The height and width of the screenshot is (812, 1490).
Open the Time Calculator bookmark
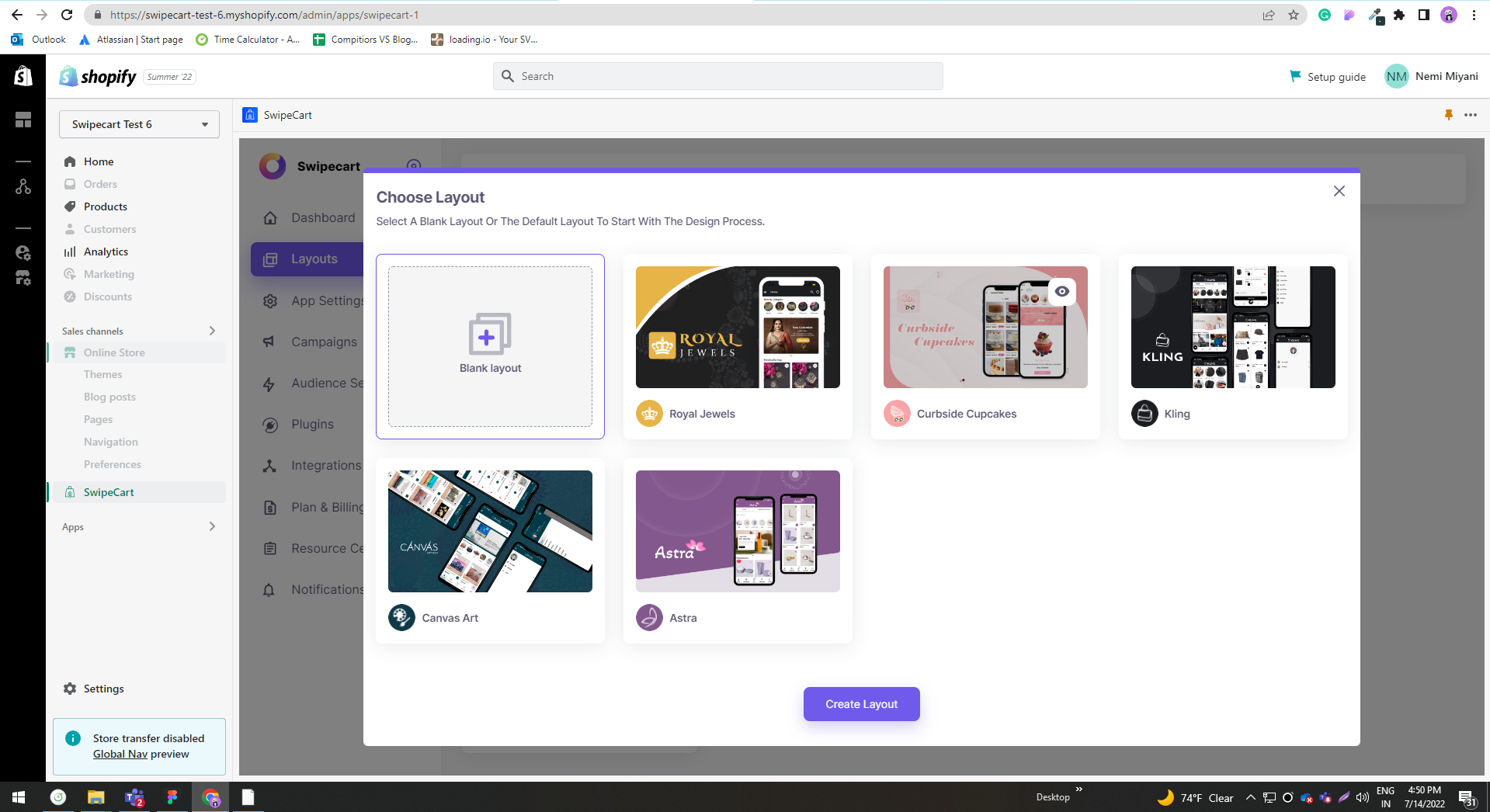pyautogui.click(x=248, y=40)
